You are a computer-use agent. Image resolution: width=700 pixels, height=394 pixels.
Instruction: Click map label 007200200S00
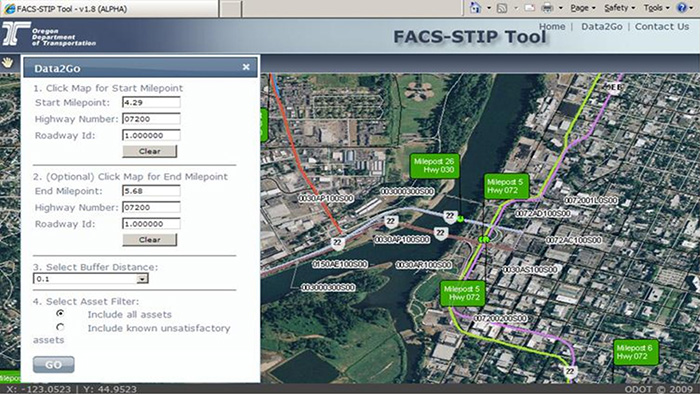500,318
